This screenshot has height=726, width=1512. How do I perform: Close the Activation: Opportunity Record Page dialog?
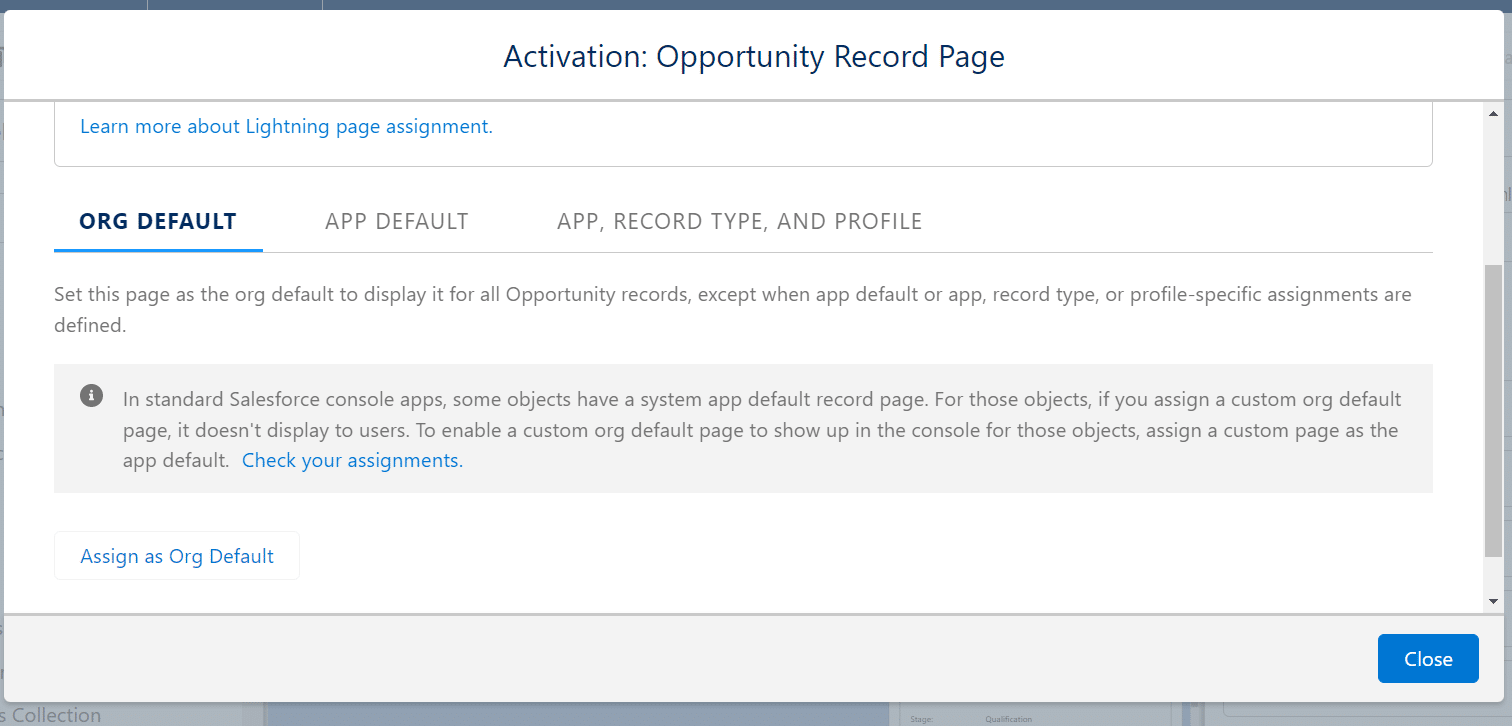click(1427, 658)
